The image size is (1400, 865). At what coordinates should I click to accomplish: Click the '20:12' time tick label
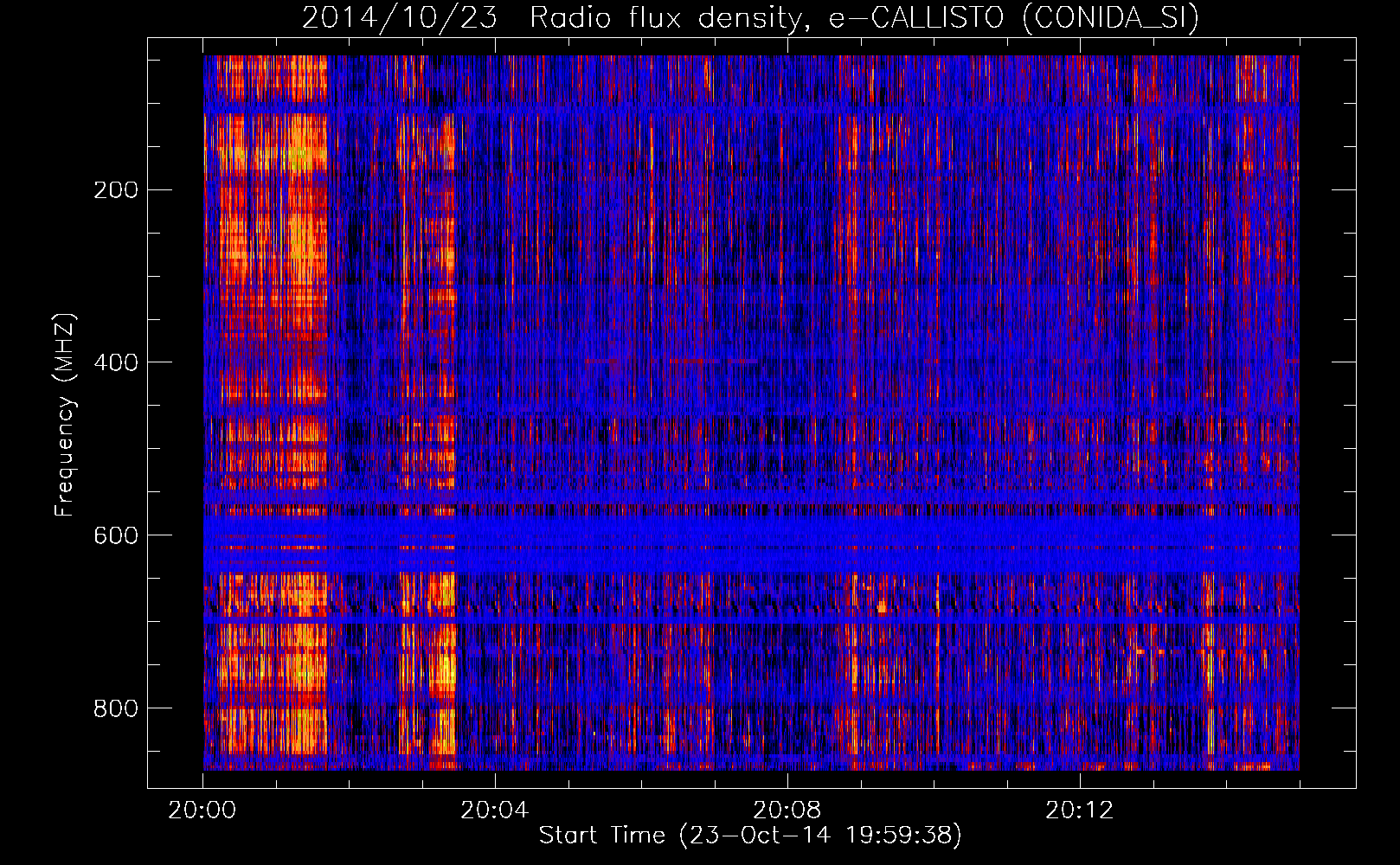(1080, 811)
